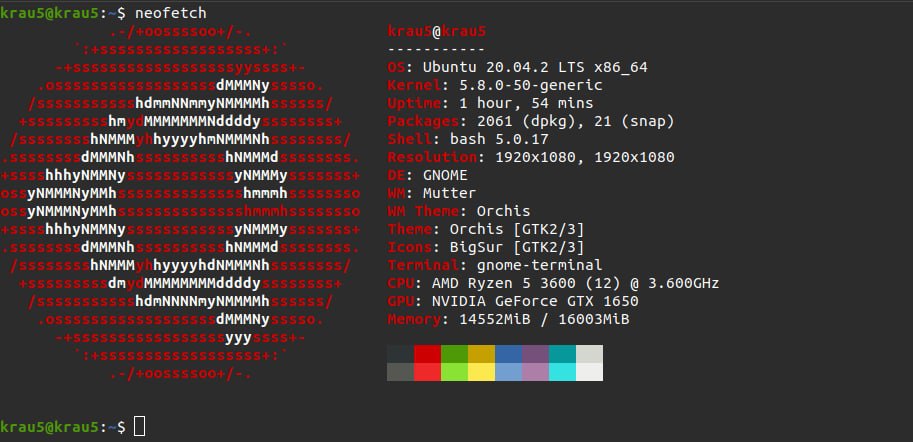Image resolution: width=913 pixels, height=442 pixels.
Task: Click the light blue color swatch
Action: click(x=508, y=372)
